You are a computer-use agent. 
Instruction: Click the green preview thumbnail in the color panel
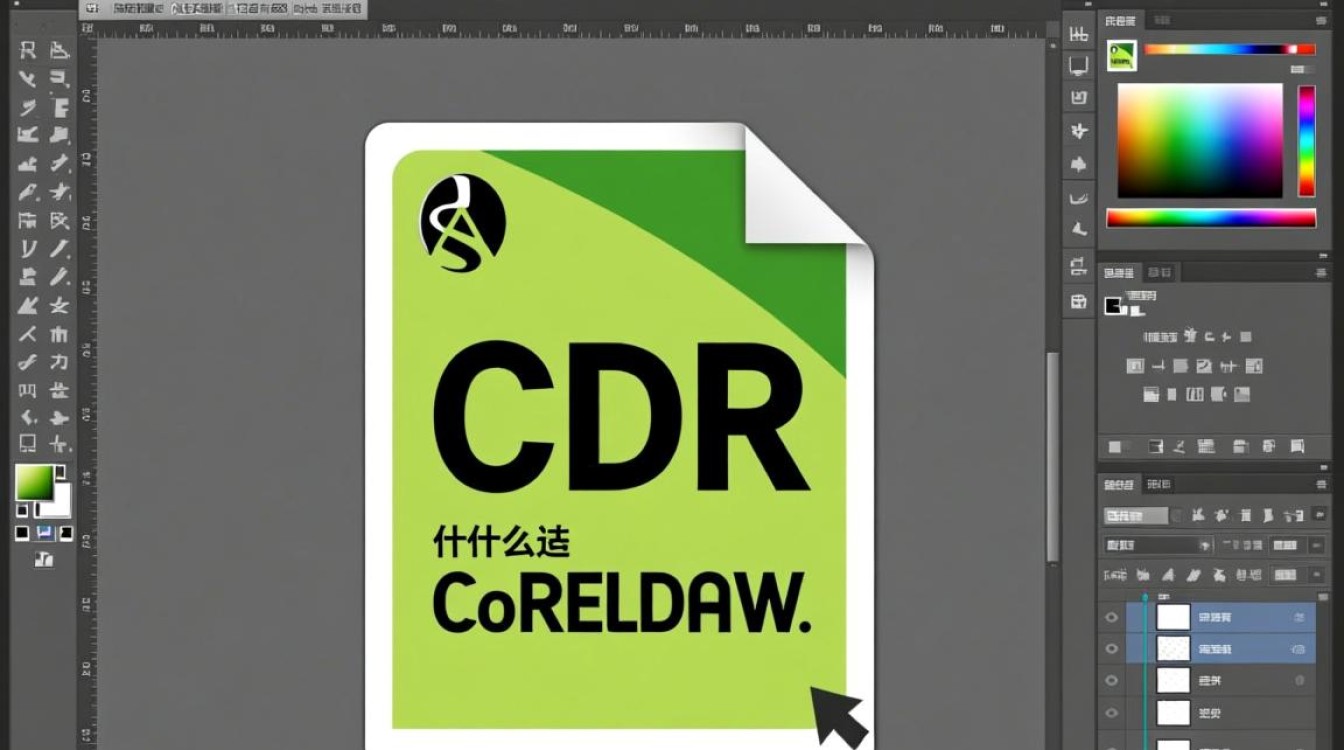click(1122, 56)
